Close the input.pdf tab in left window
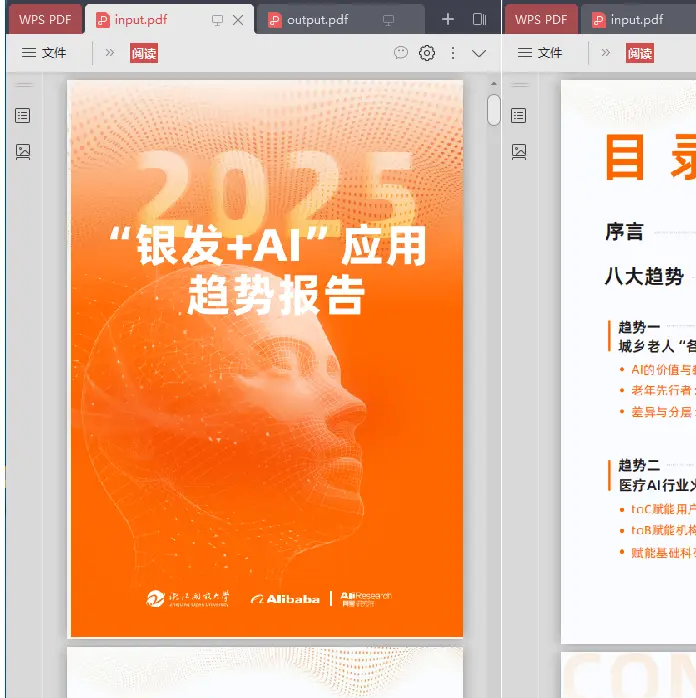This screenshot has height=698, width=696. pyautogui.click(x=238, y=20)
